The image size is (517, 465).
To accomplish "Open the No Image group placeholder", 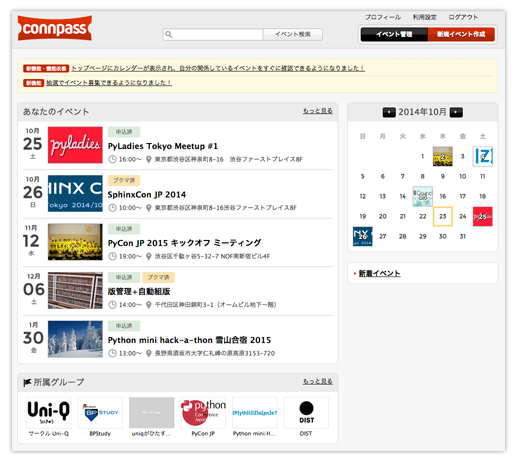I will point(152,413).
